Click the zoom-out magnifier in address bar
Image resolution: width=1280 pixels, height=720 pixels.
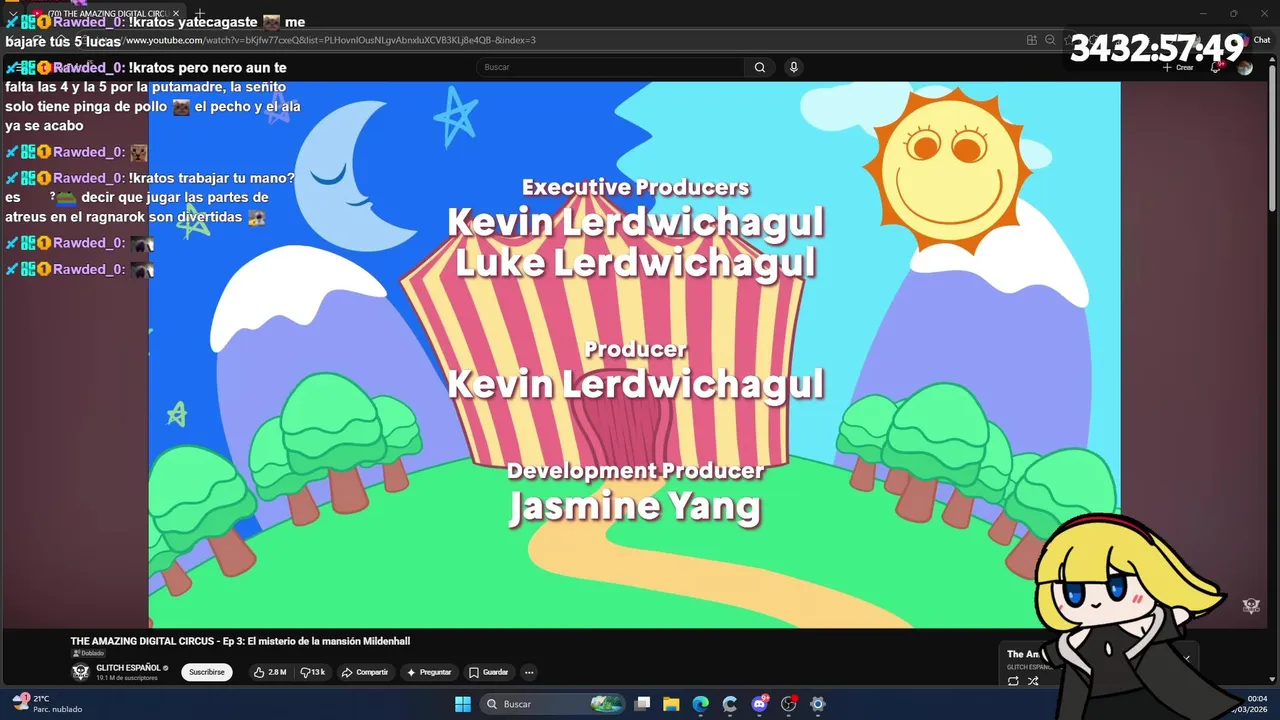coord(1050,40)
